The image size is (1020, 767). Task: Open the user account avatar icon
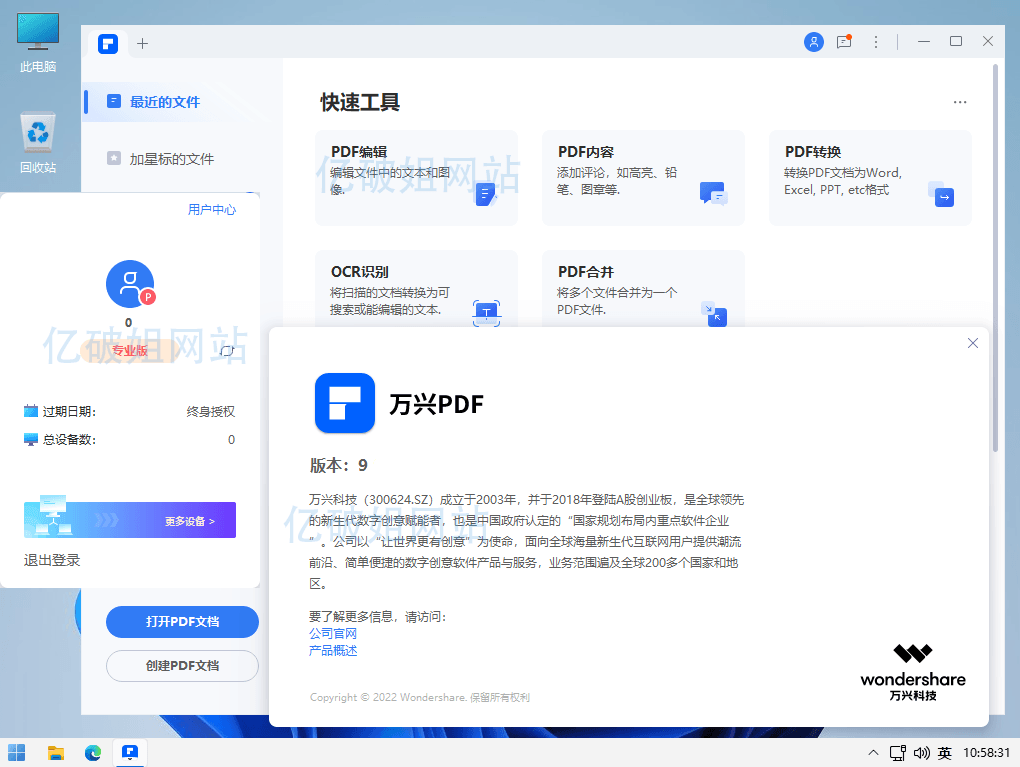(813, 42)
